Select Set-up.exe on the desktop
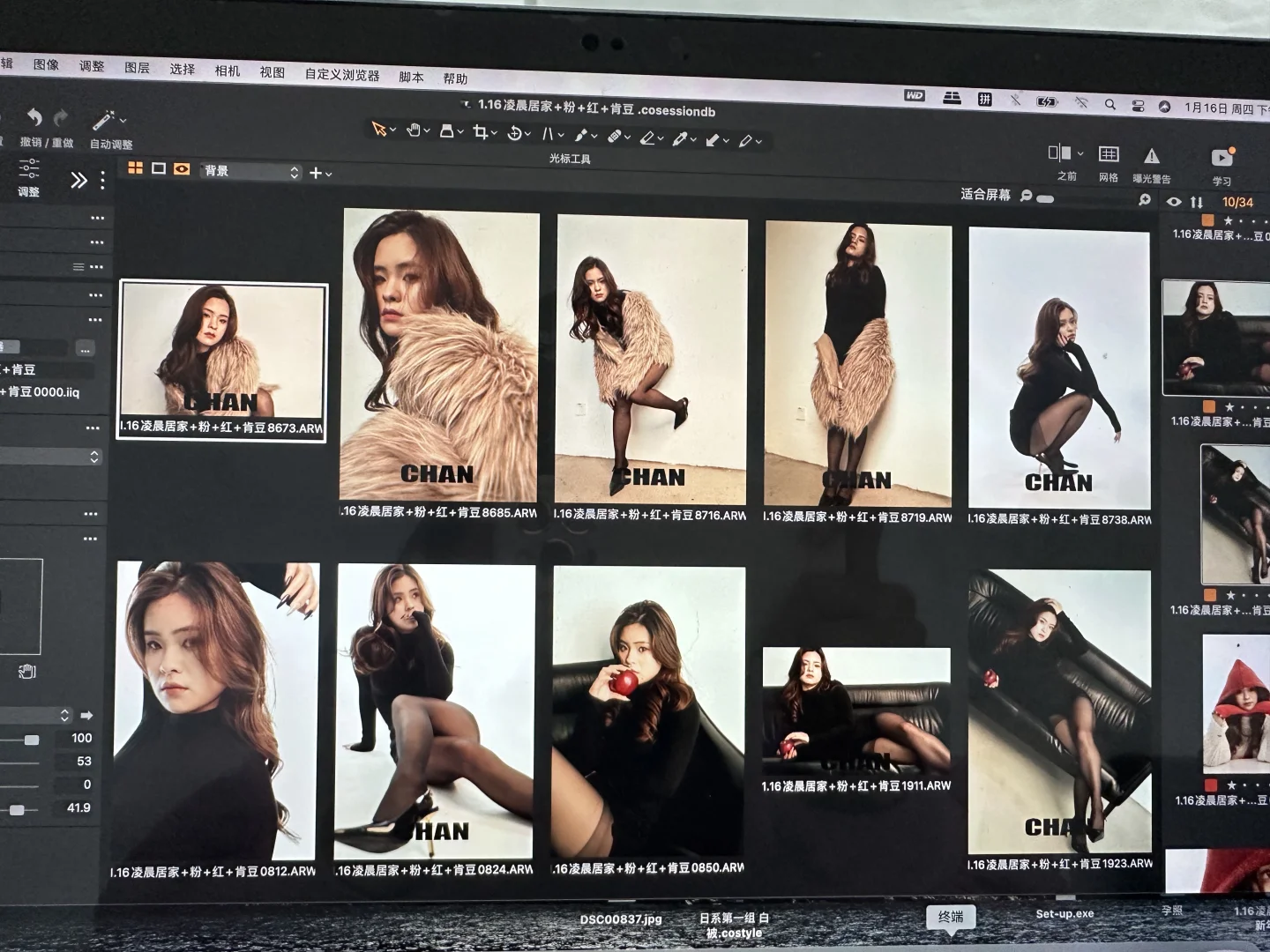The height and width of the screenshot is (952, 1270). coord(1065,913)
